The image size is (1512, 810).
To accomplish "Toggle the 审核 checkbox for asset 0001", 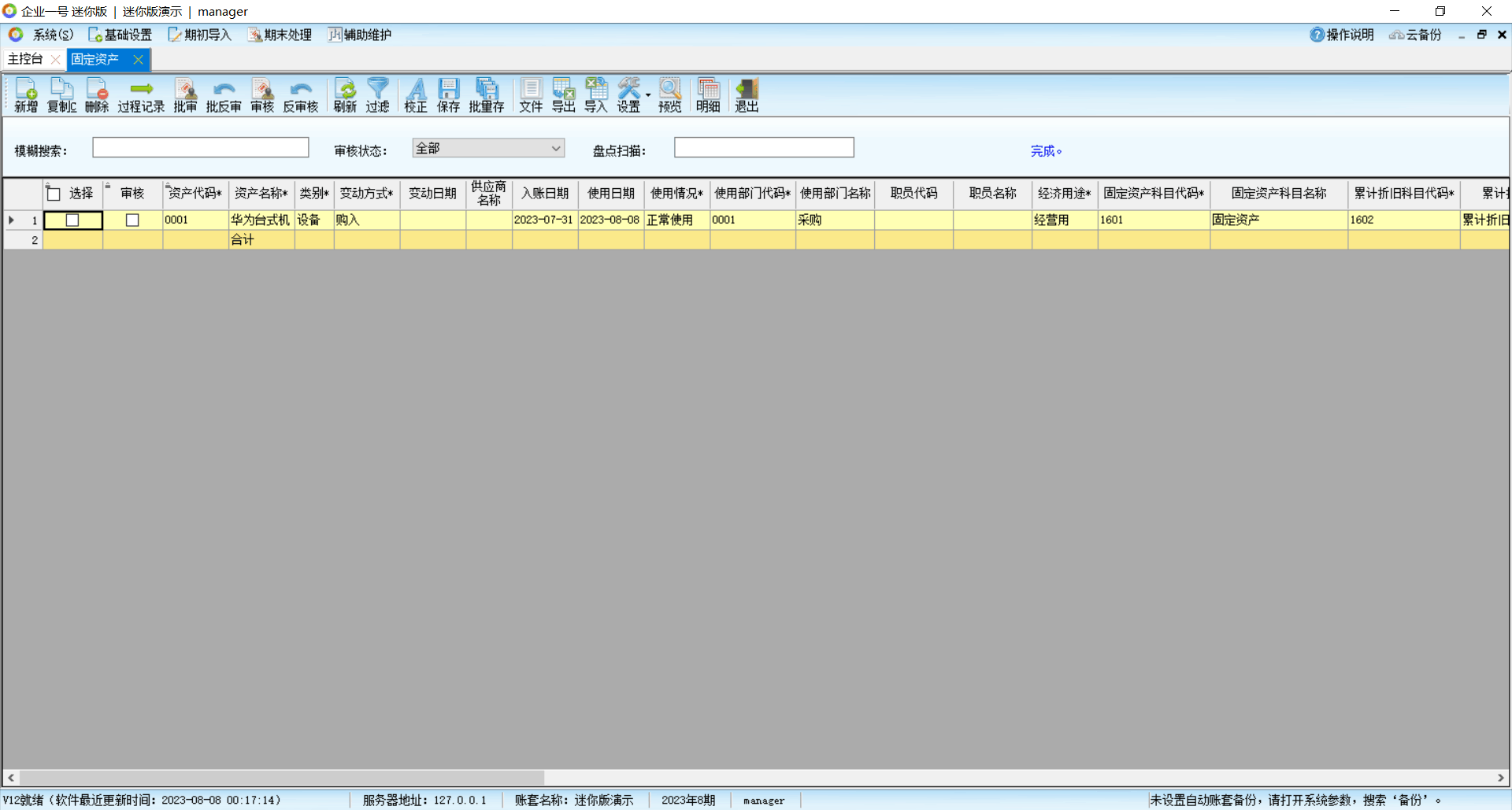I will coord(132,220).
